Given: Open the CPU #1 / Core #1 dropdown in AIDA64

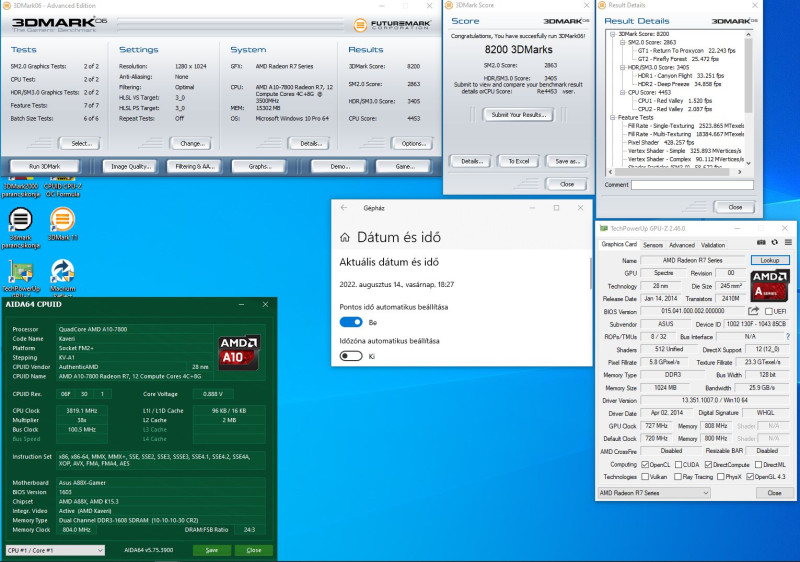Looking at the screenshot, I should (x=56, y=550).
